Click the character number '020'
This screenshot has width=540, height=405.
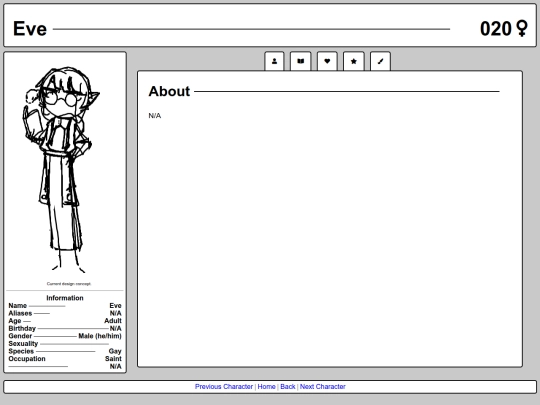[x=496, y=29]
